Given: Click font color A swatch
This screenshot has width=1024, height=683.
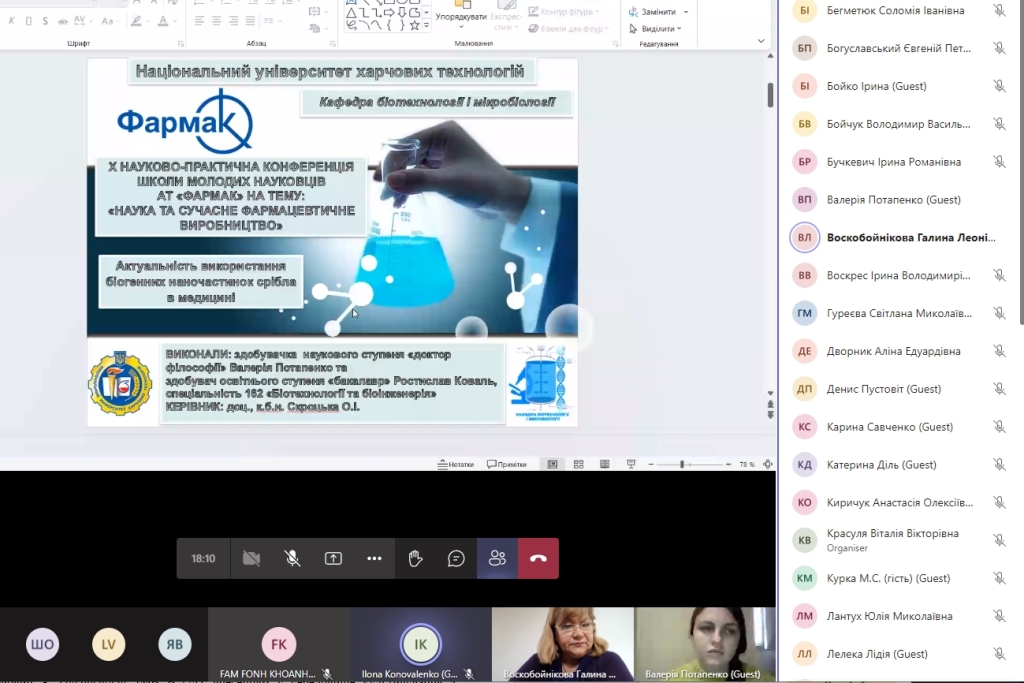Looking at the screenshot, I should point(163,21).
